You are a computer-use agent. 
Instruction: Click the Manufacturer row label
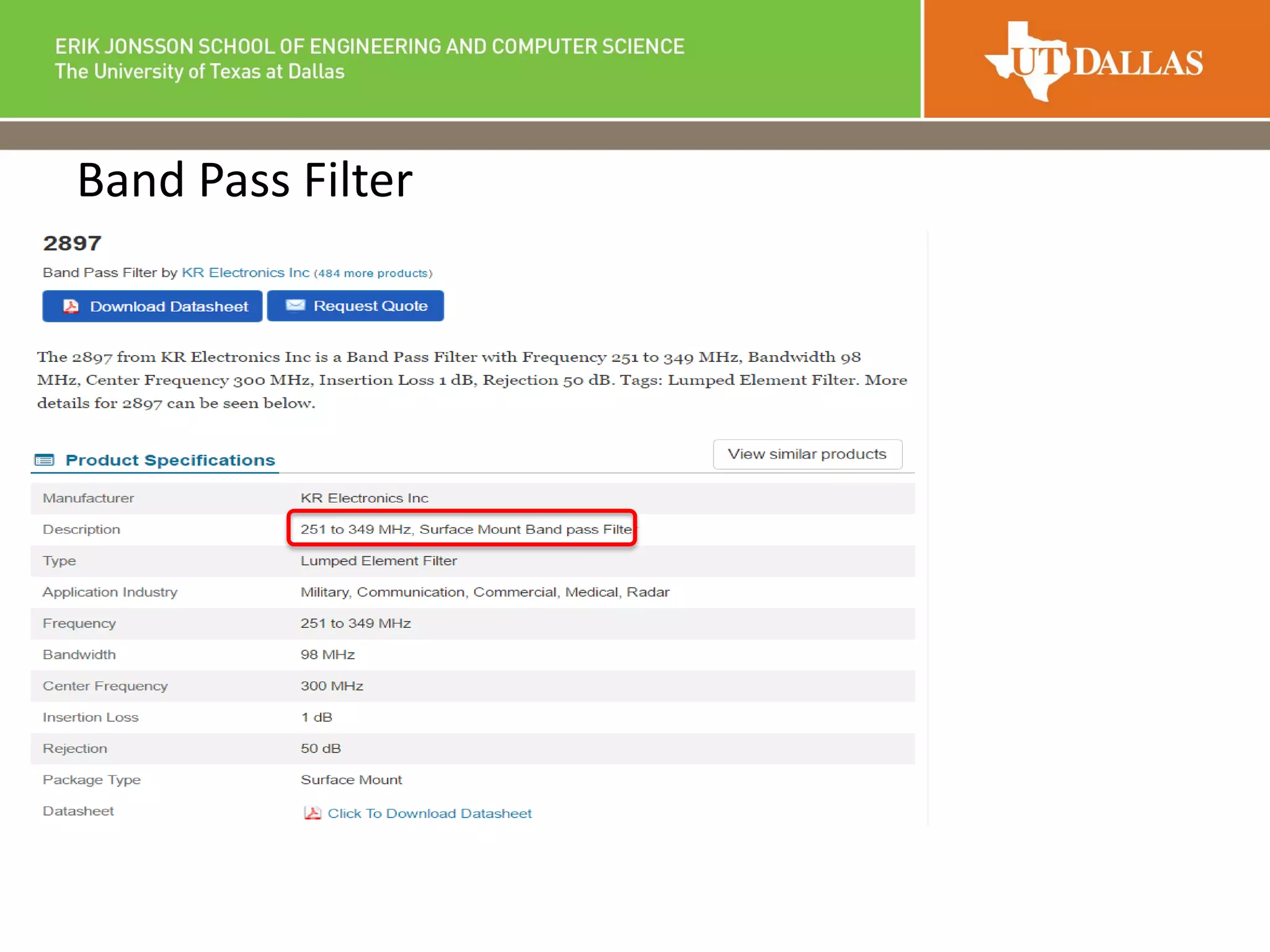click(x=88, y=498)
